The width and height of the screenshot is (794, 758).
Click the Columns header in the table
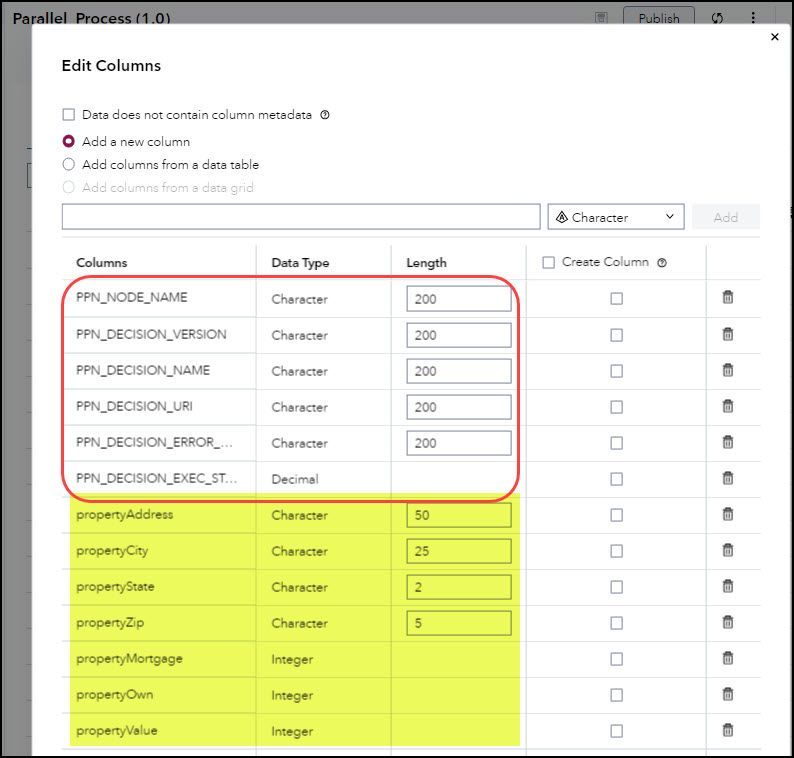tap(102, 263)
